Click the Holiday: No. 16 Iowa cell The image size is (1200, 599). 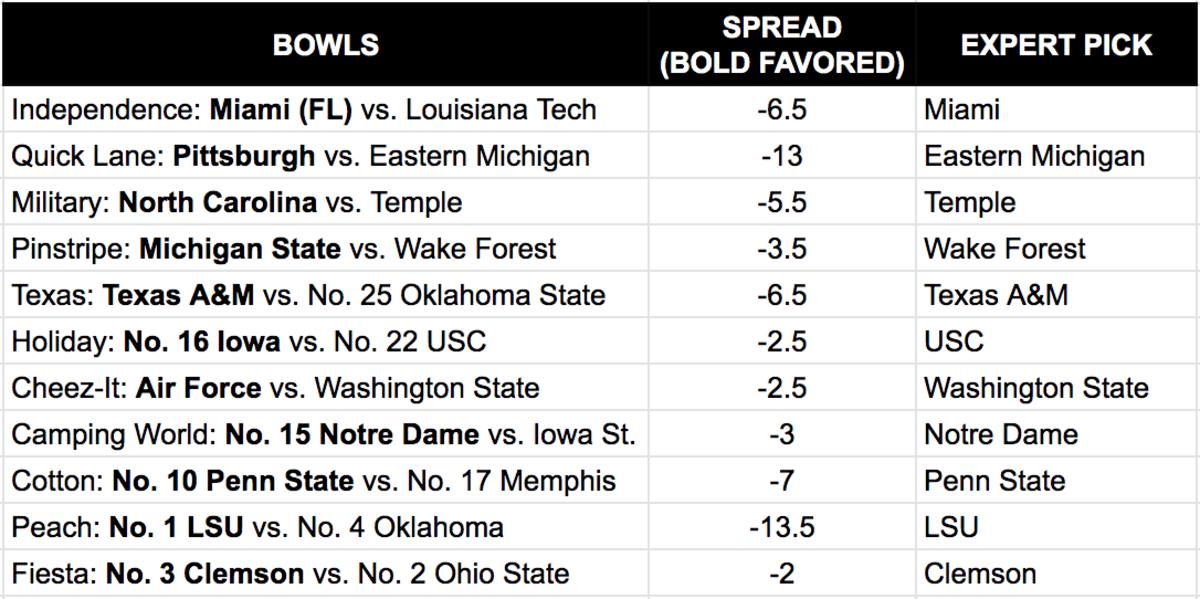click(248, 342)
